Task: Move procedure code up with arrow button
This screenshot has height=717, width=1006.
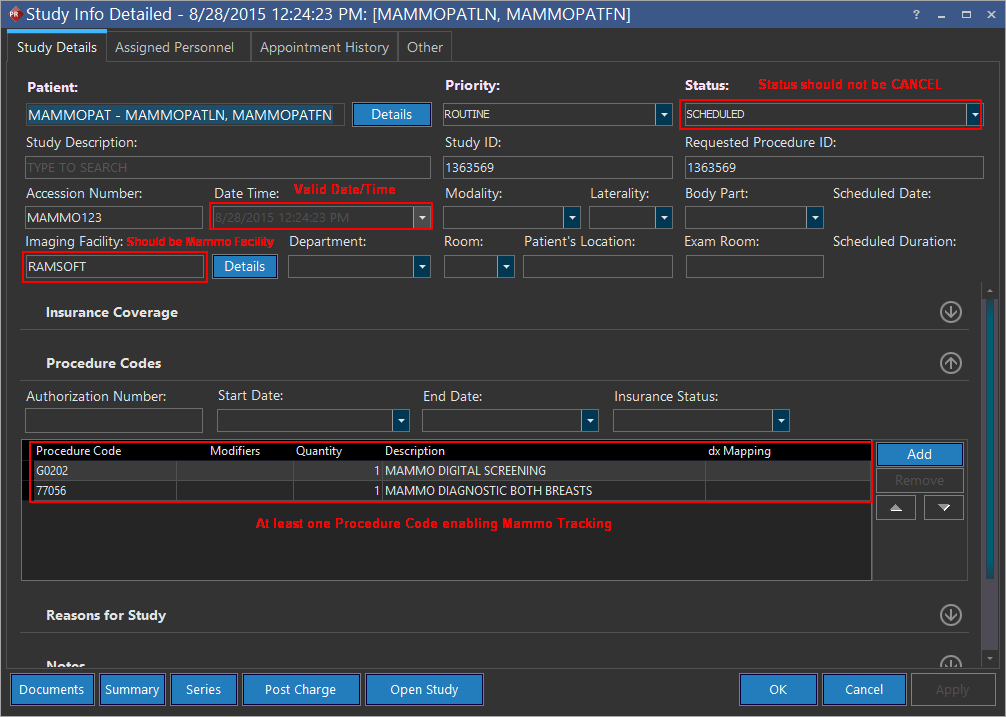Action: tap(895, 508)
